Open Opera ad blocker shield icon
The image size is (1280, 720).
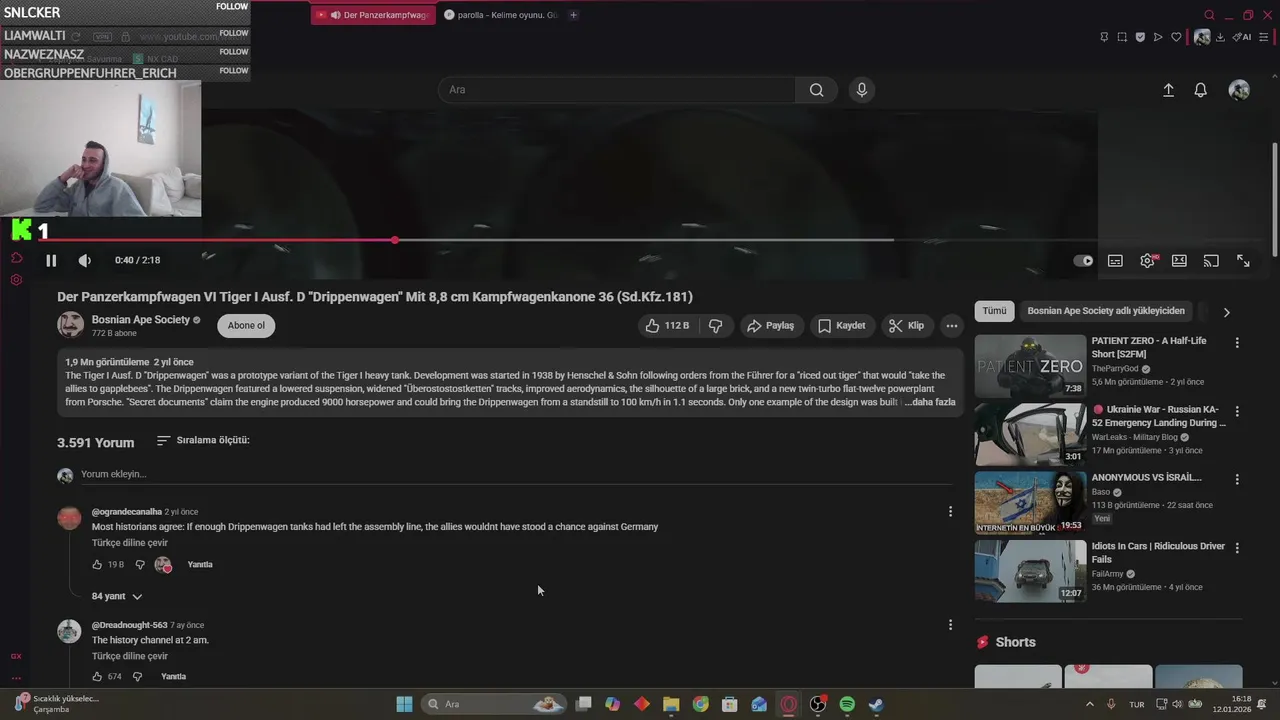(x=1140, y=37)
